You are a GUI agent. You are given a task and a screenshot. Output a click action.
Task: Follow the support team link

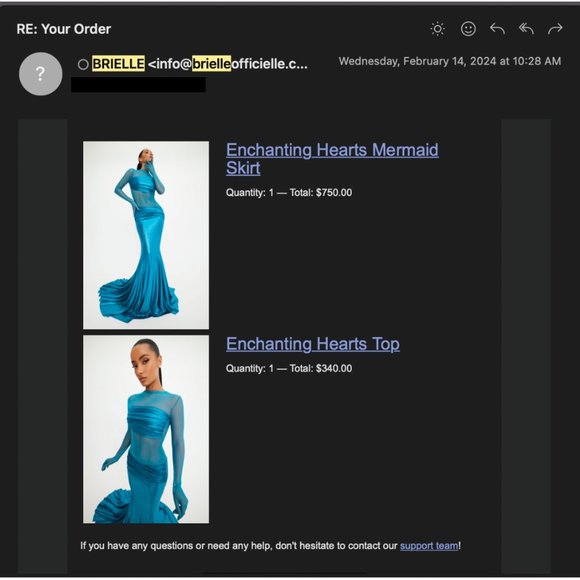429,546
